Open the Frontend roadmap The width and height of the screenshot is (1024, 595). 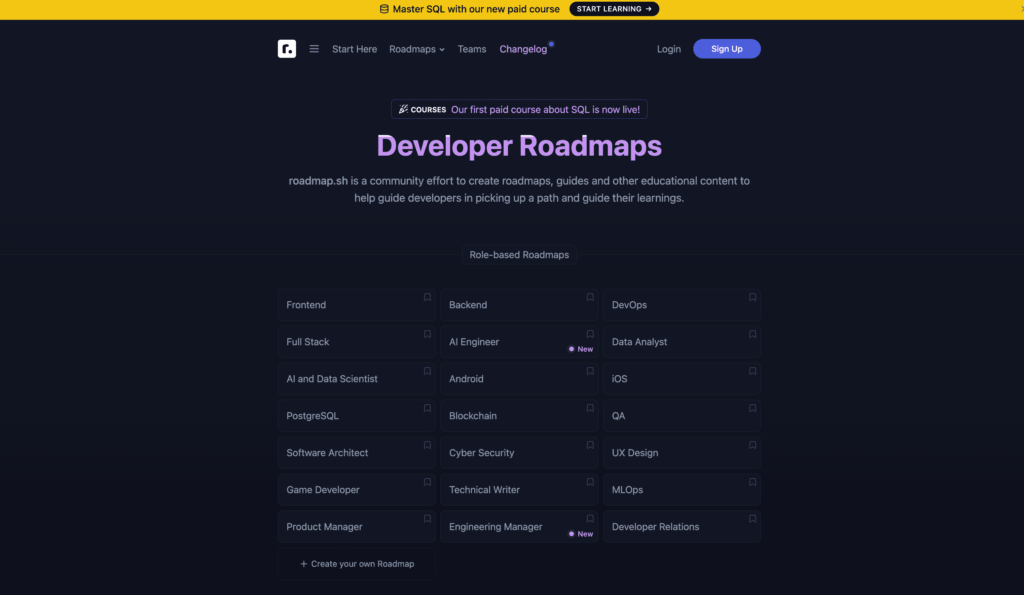click(x=357, y=305)
